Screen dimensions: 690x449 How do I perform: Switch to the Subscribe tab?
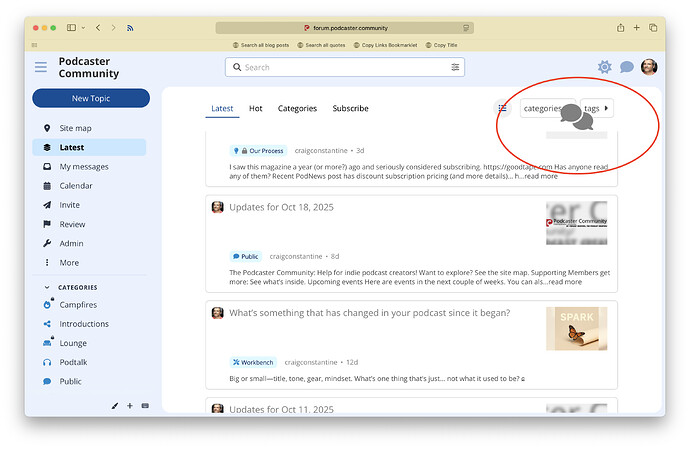[350, 108]
